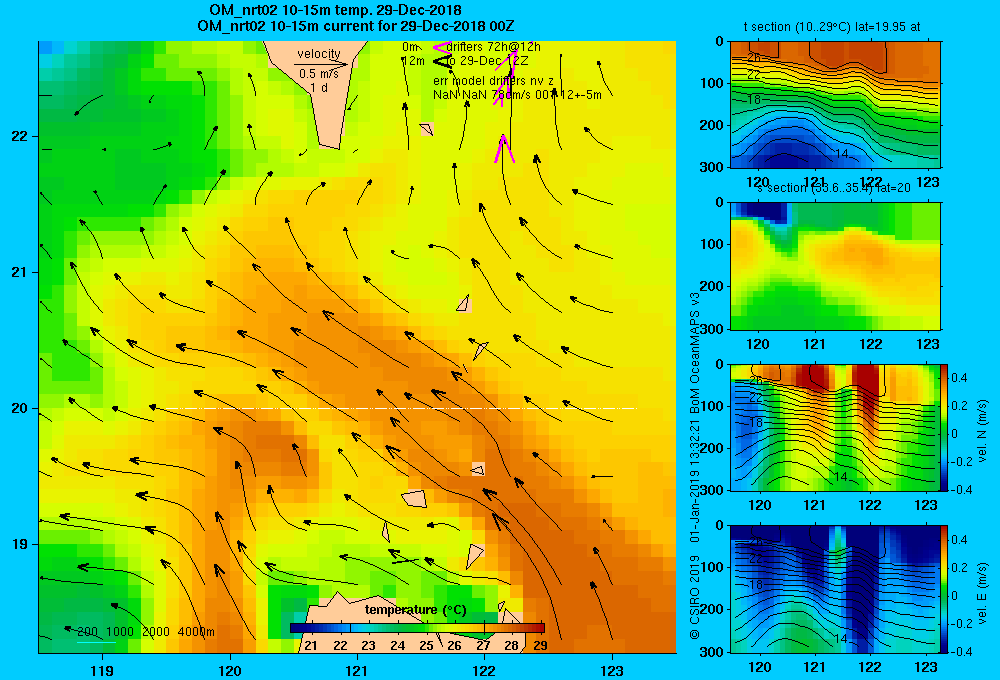
Task: Click the main map's latitude label 21
Action: (x=20, y=272)
